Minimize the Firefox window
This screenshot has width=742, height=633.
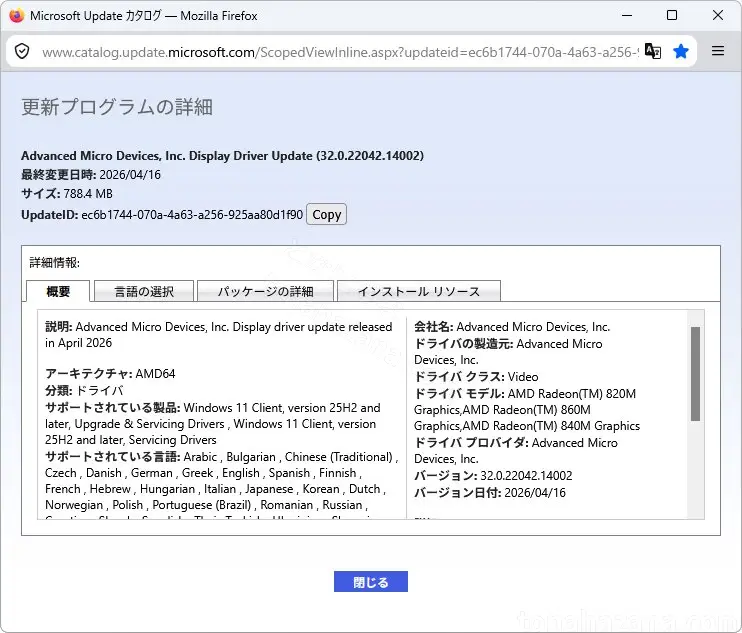coord(627,16)
